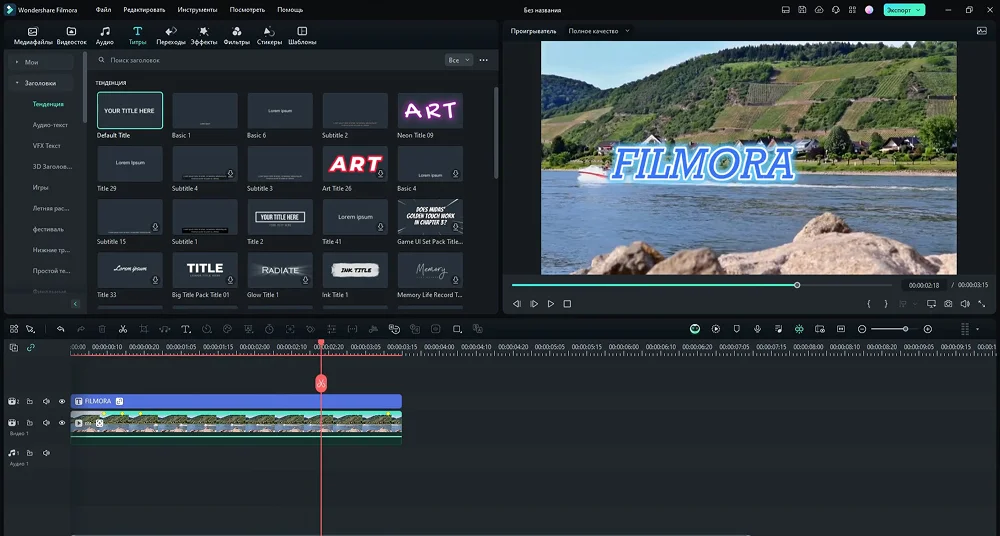Click the green AI assistant face icon
1000x536 pixels.
point(695,329)
